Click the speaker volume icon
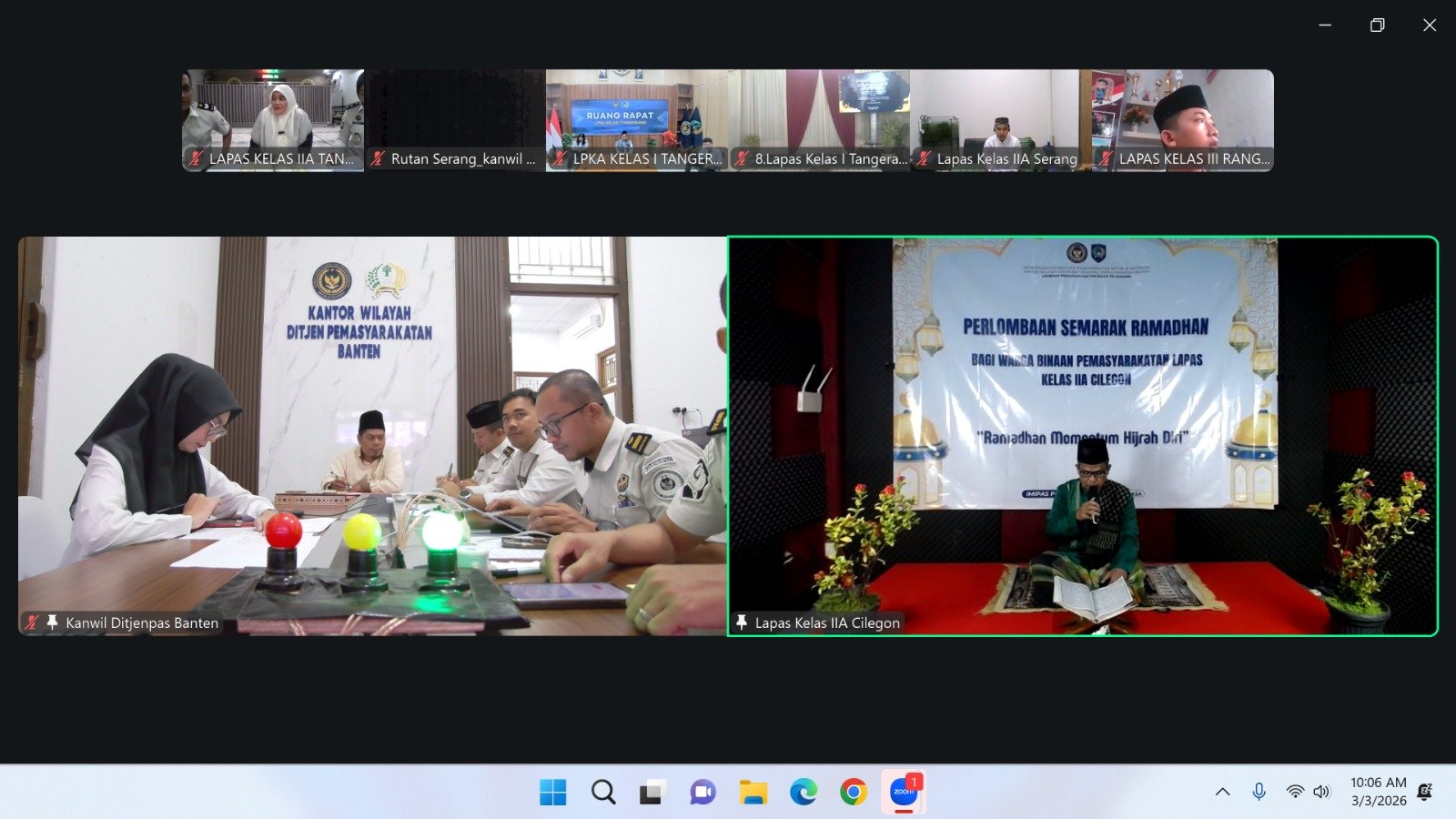1456x819 pixels. pyautogui.click(x=1321, y=792)
